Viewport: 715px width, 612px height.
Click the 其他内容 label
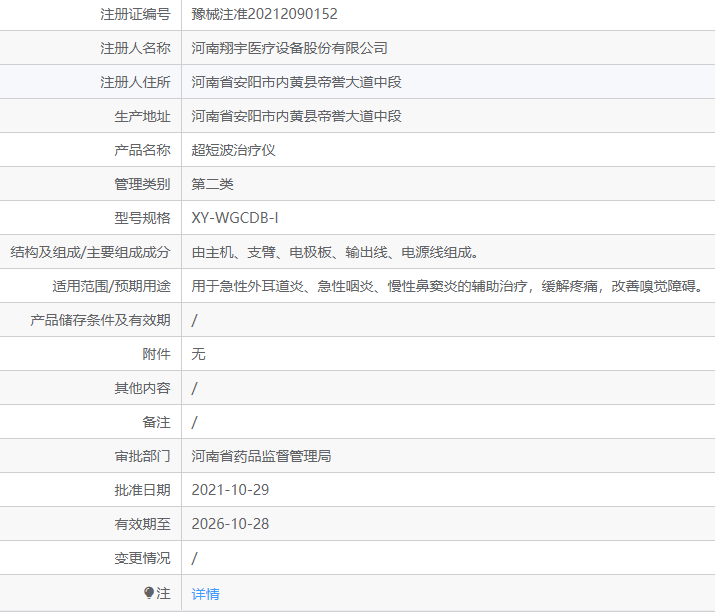tap(142, 388)
